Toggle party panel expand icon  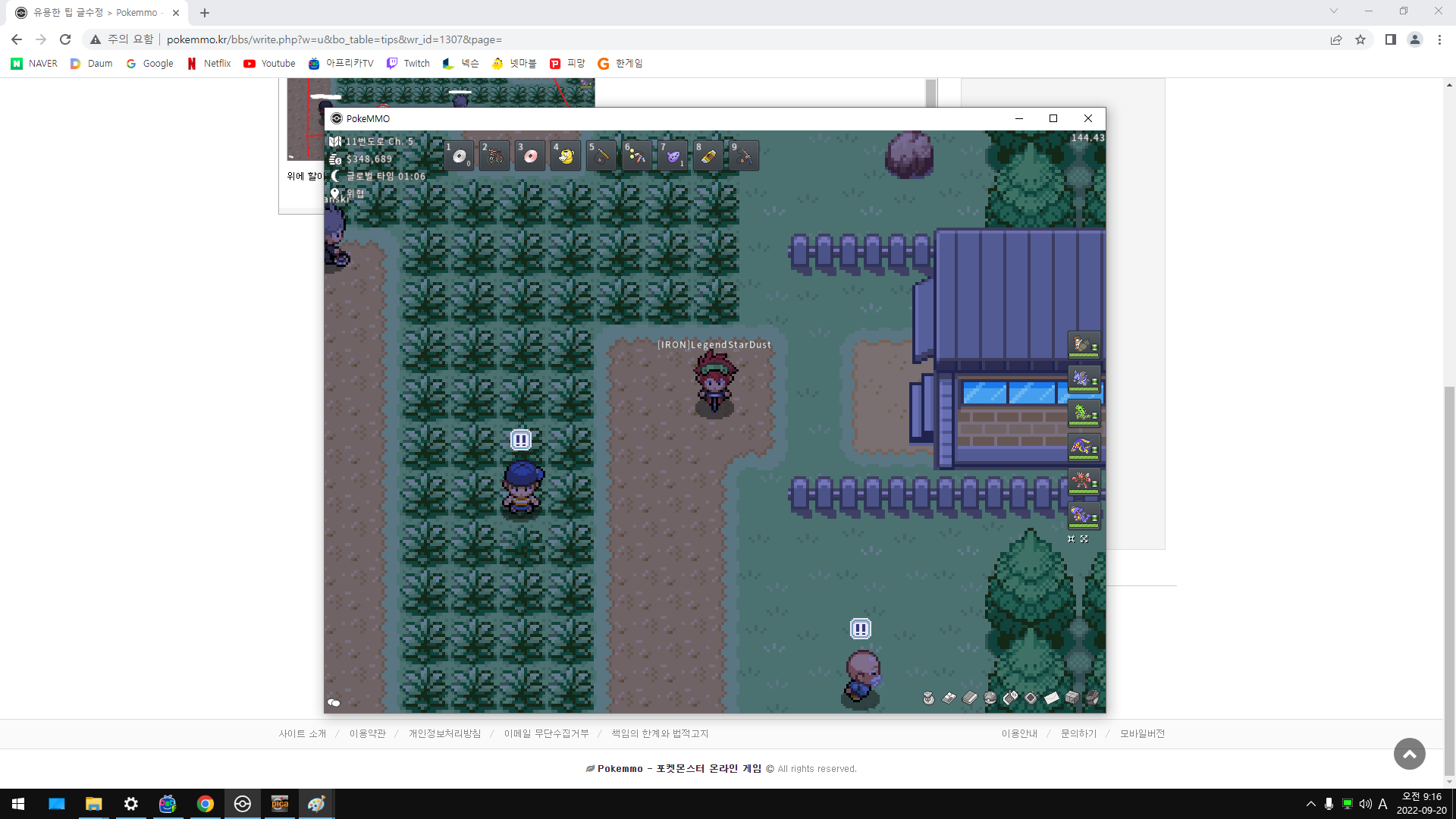click(x=1084, y=539)
